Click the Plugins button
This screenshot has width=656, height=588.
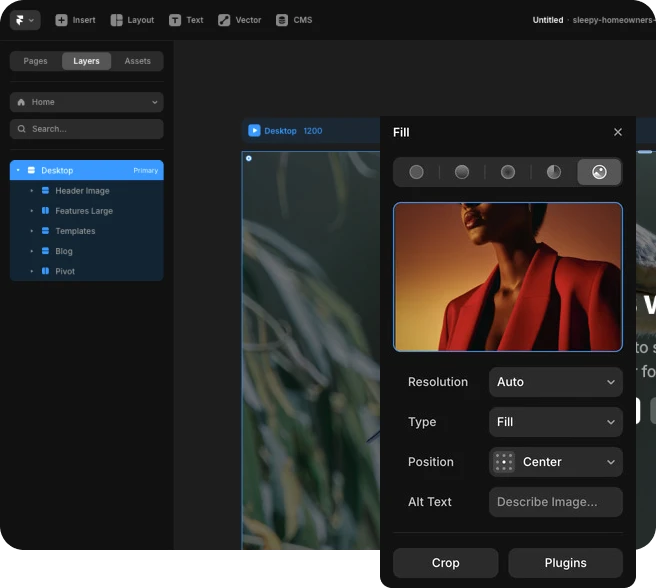565,563
